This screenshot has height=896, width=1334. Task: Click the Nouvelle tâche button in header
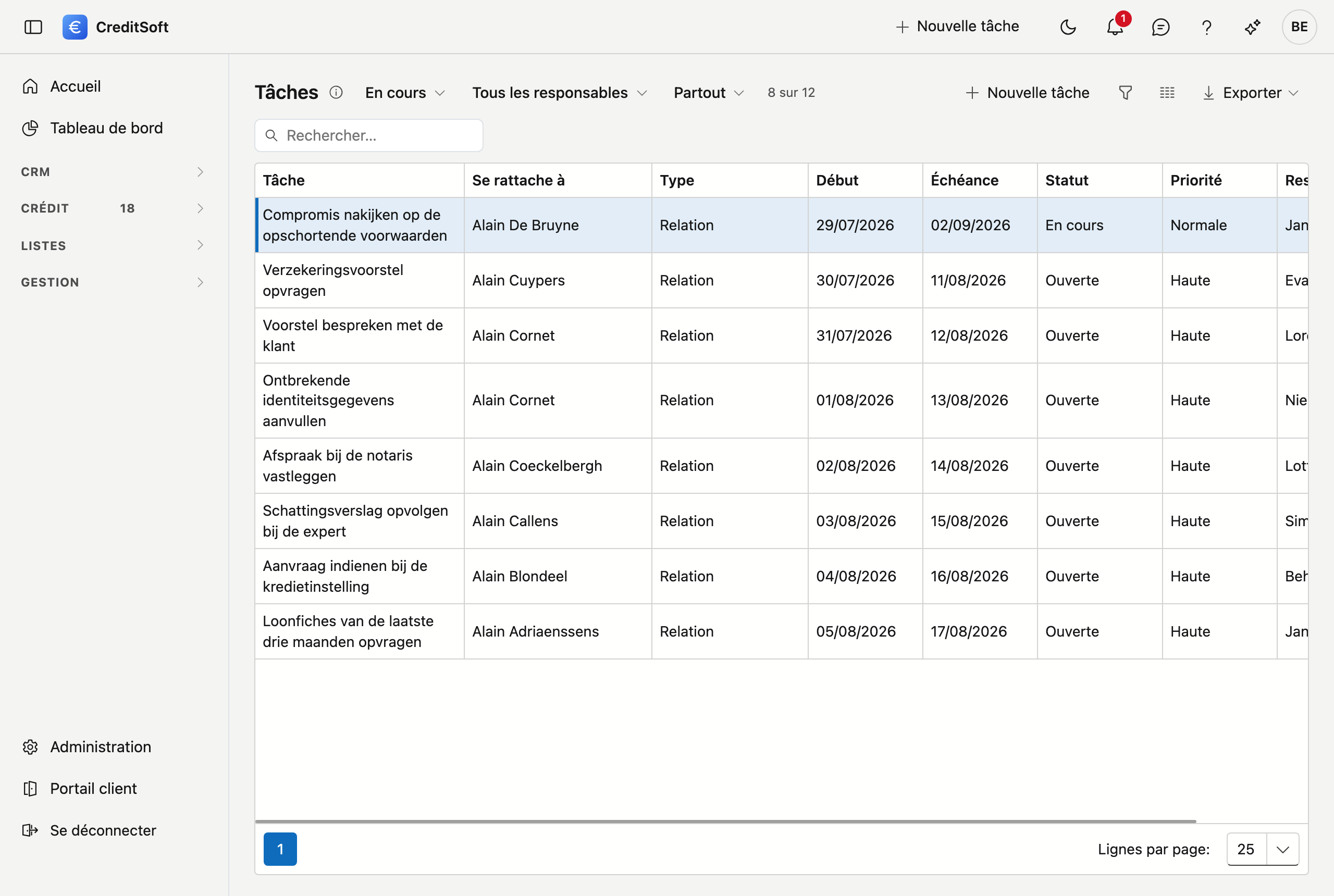(x=957, y=26)
